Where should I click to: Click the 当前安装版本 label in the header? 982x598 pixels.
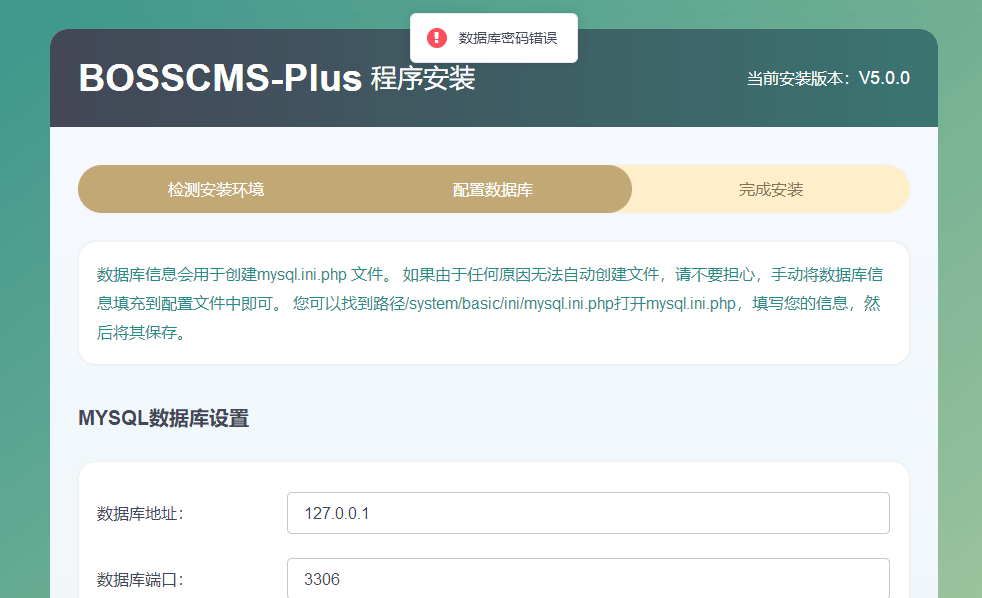(800, 78)
